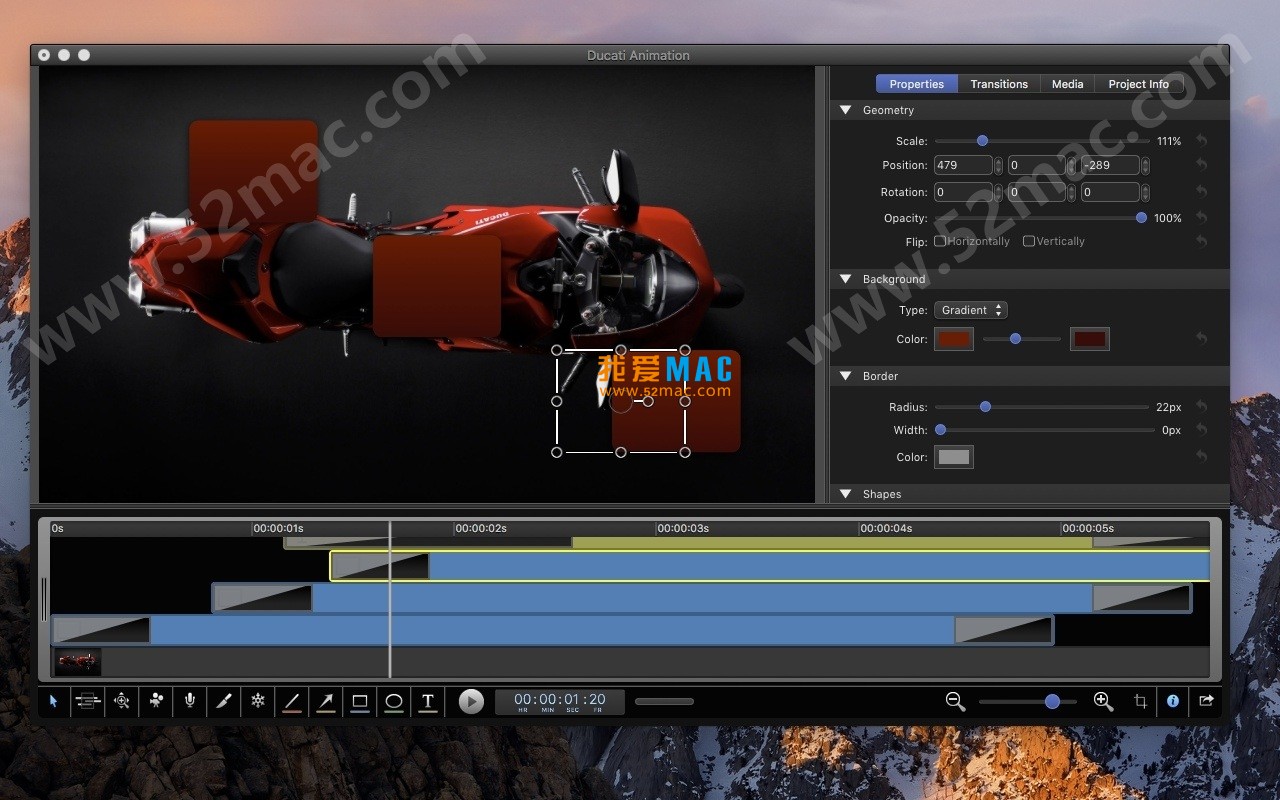Click stepper beside last Rotation field
The width and height of the screenshot is (1280, 800).
pos(1145,192)
